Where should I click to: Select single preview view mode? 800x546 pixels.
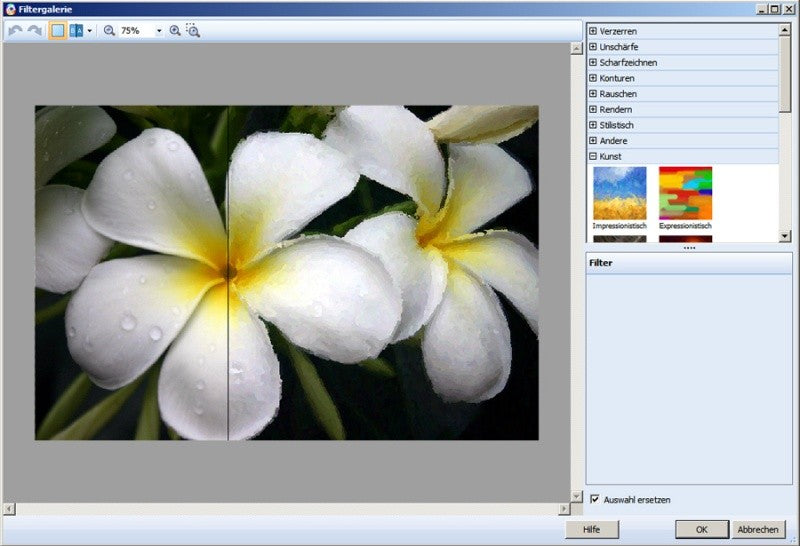58,31
